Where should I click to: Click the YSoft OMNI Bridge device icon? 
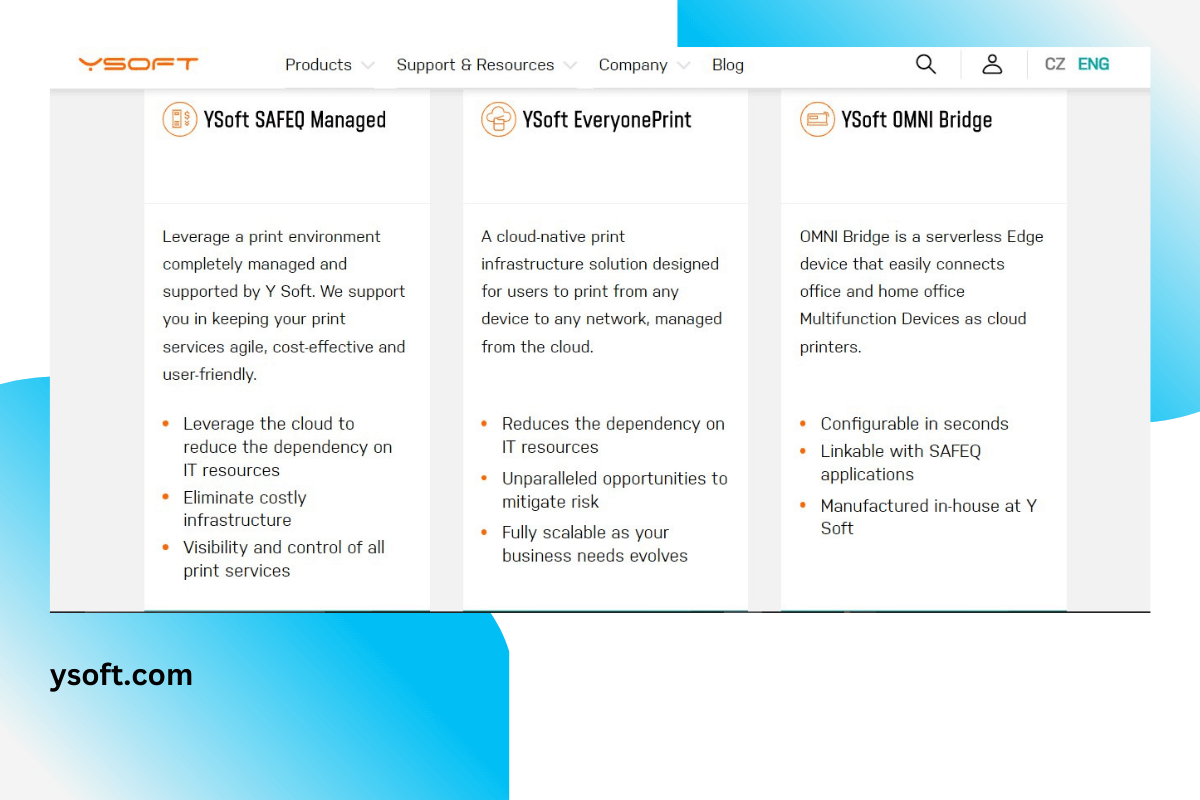(x=817, y=120)
